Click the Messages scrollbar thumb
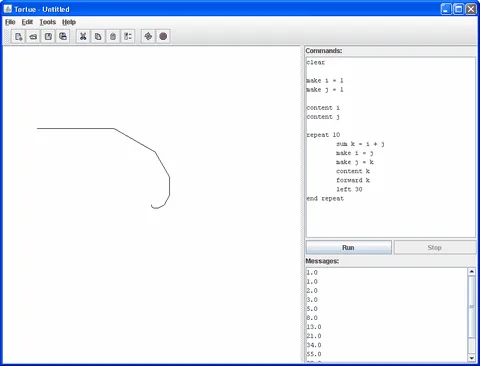 (471, 306)
